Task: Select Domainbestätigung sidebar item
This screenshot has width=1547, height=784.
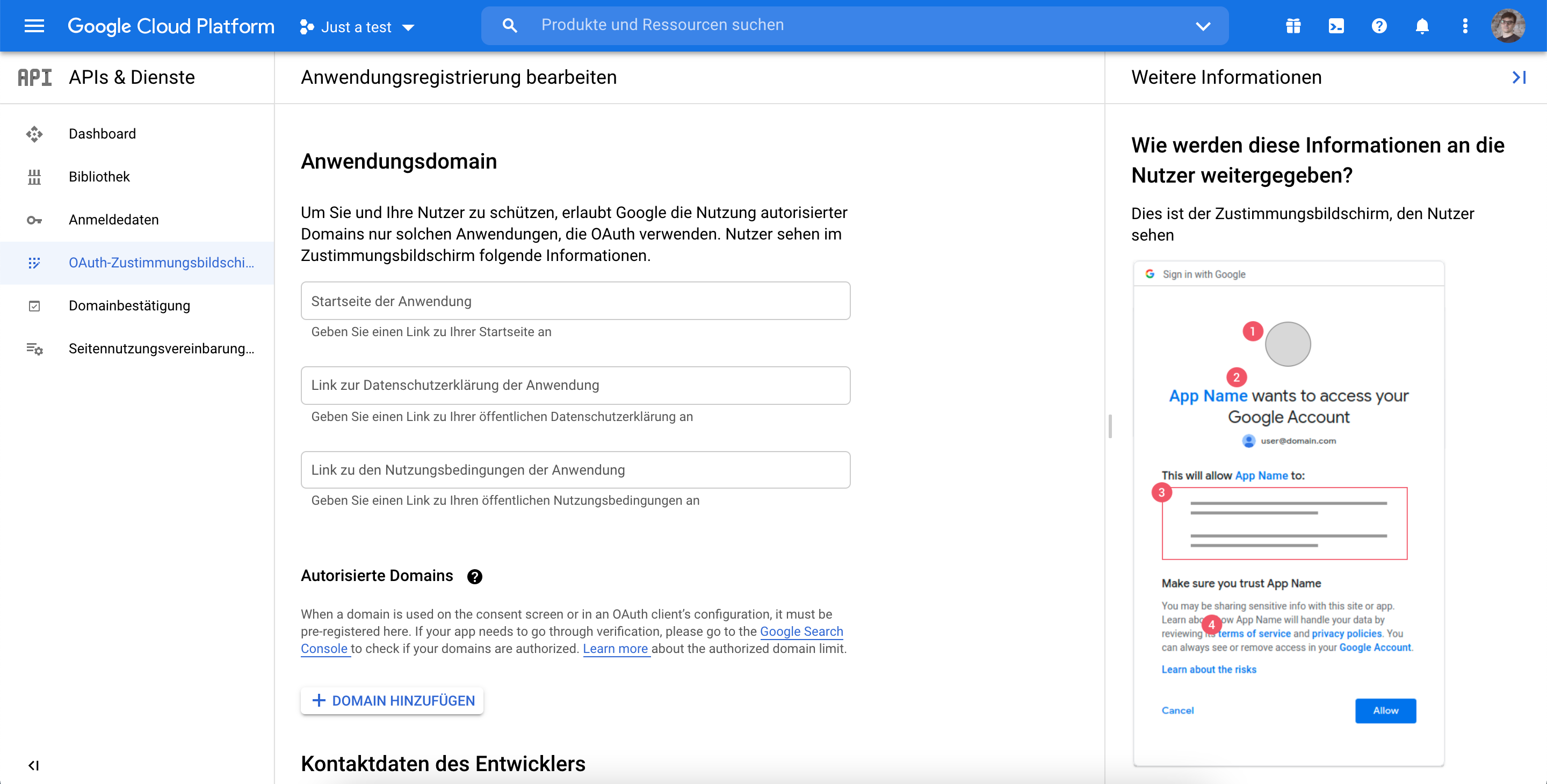Action: tap(129, 305)
